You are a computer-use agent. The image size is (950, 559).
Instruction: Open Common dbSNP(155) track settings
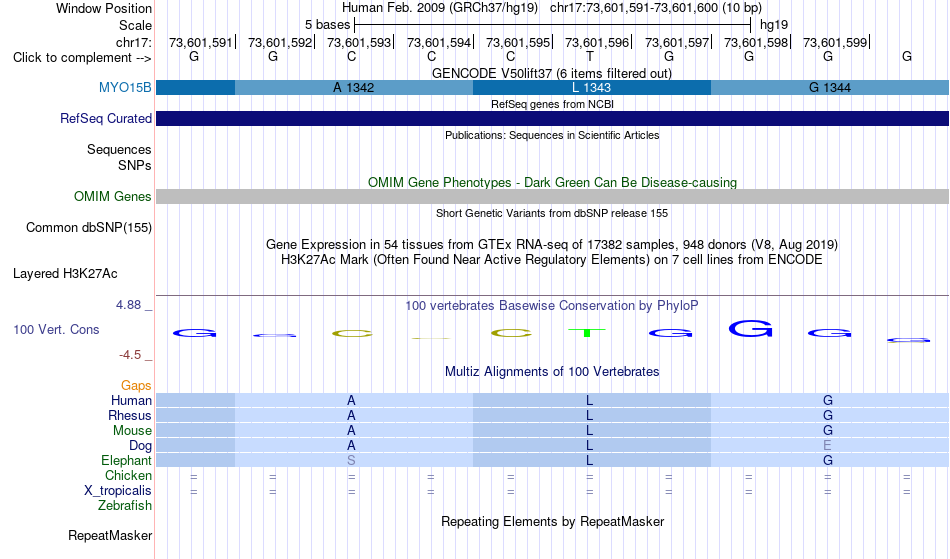(88, 227)
